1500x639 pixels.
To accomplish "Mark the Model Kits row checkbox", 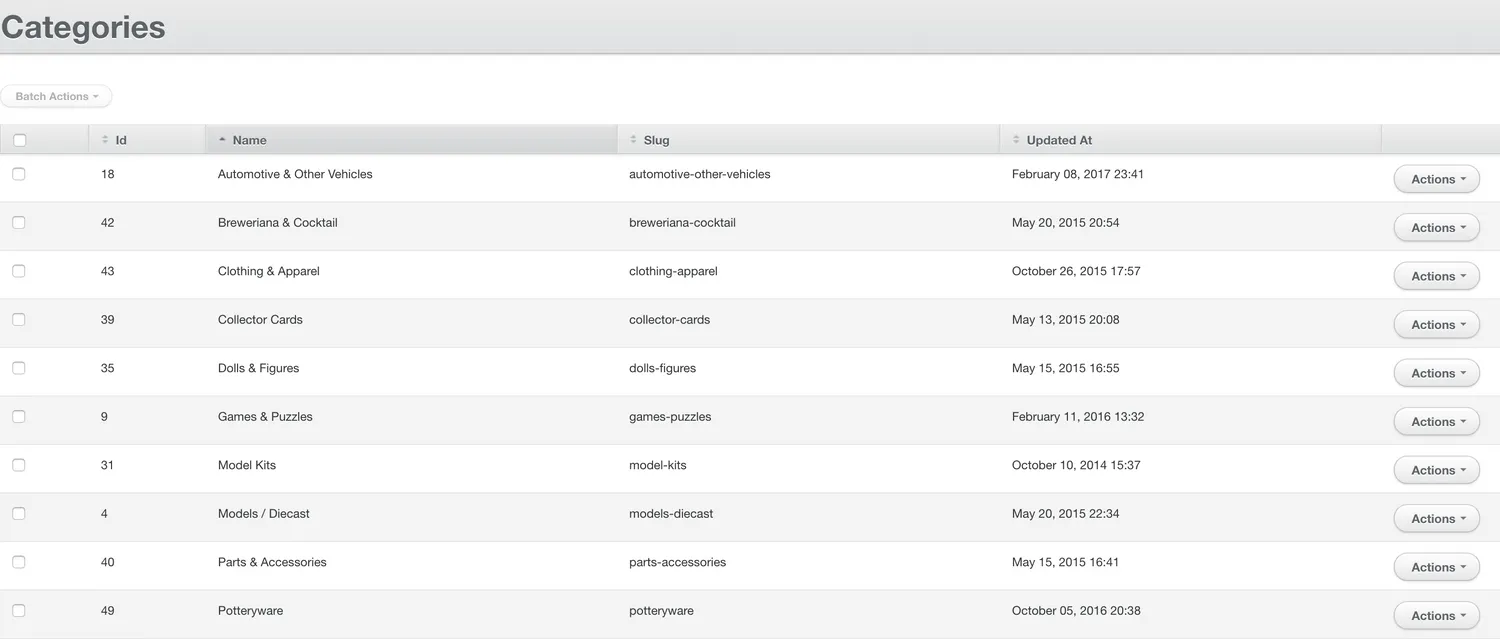I will click(19, 465).
